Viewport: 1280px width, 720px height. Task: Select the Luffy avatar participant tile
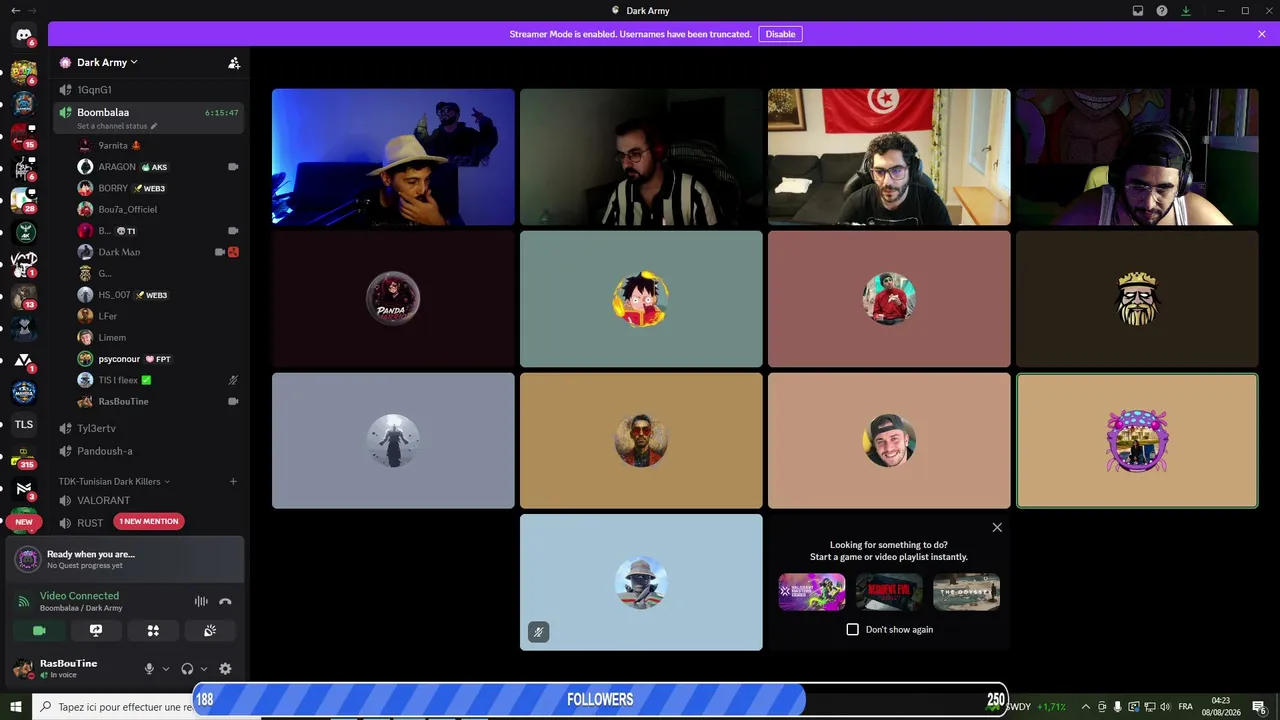pos(641,299)
